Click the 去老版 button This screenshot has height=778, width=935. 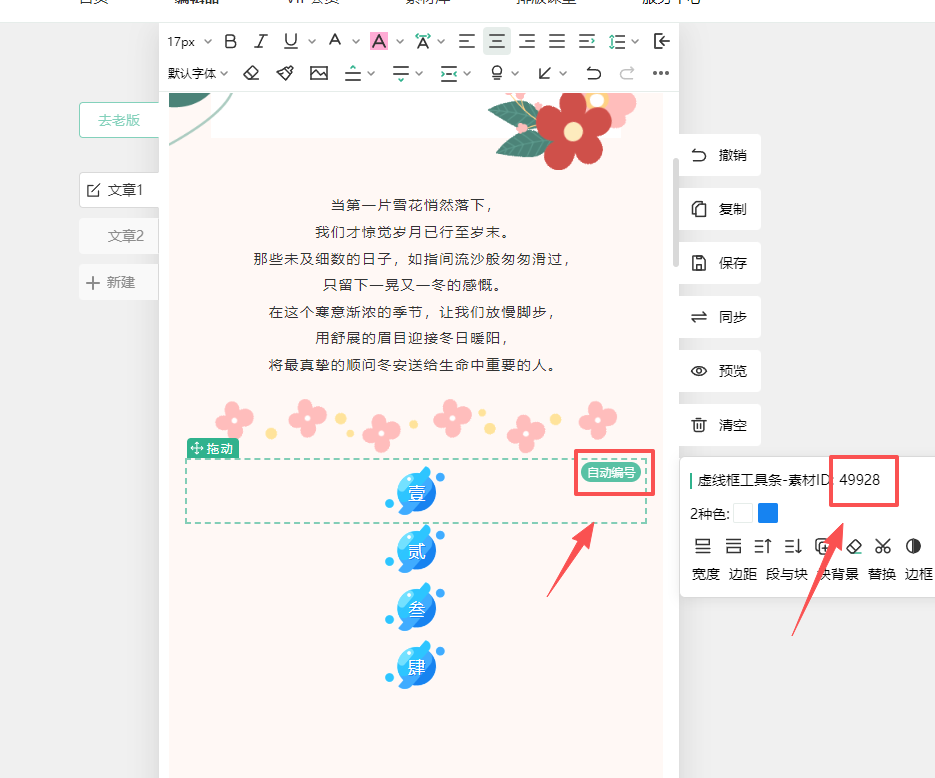pos(119,120)
